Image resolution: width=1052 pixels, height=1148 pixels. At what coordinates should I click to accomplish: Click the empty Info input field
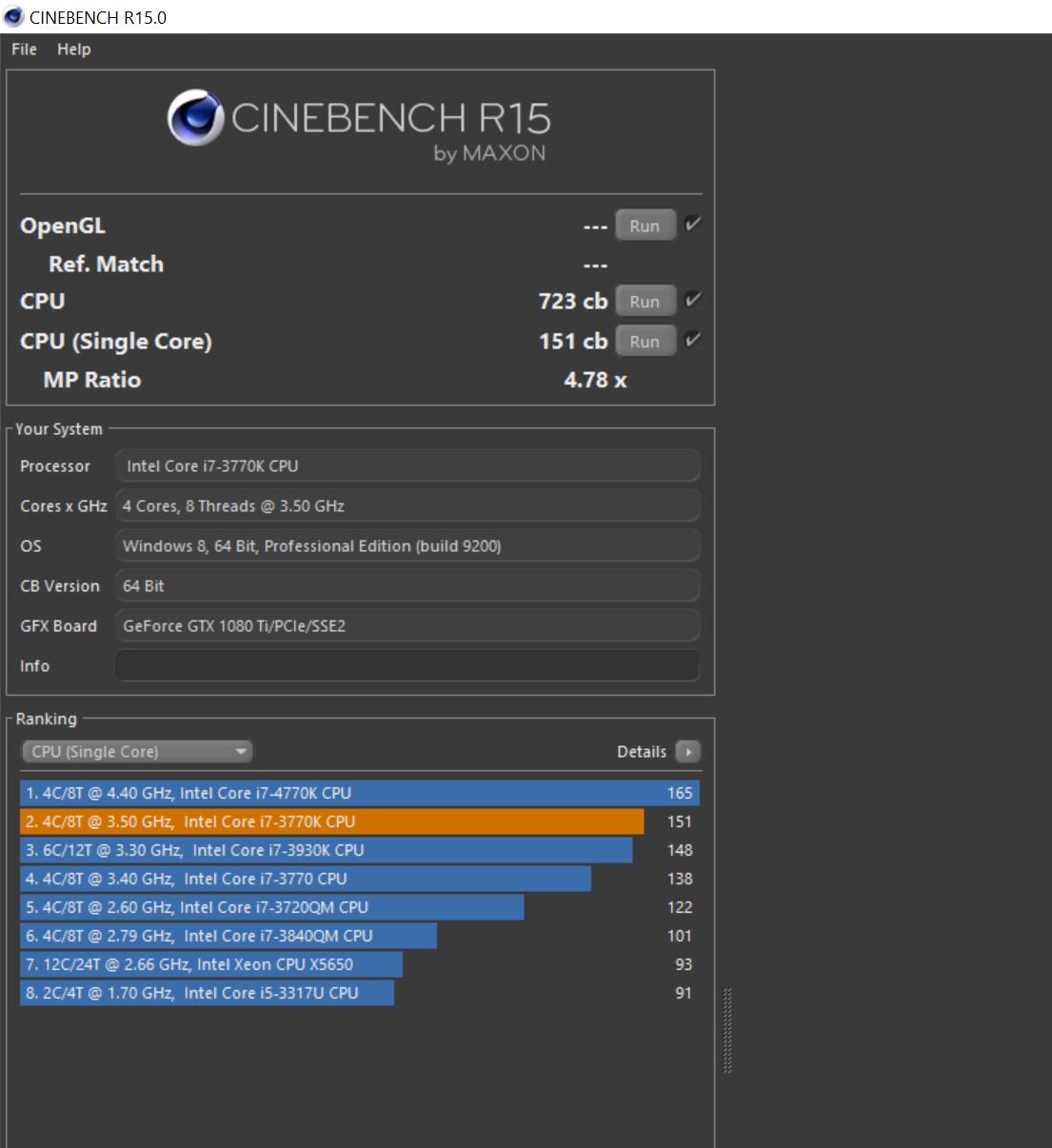(x=407, y=666)
